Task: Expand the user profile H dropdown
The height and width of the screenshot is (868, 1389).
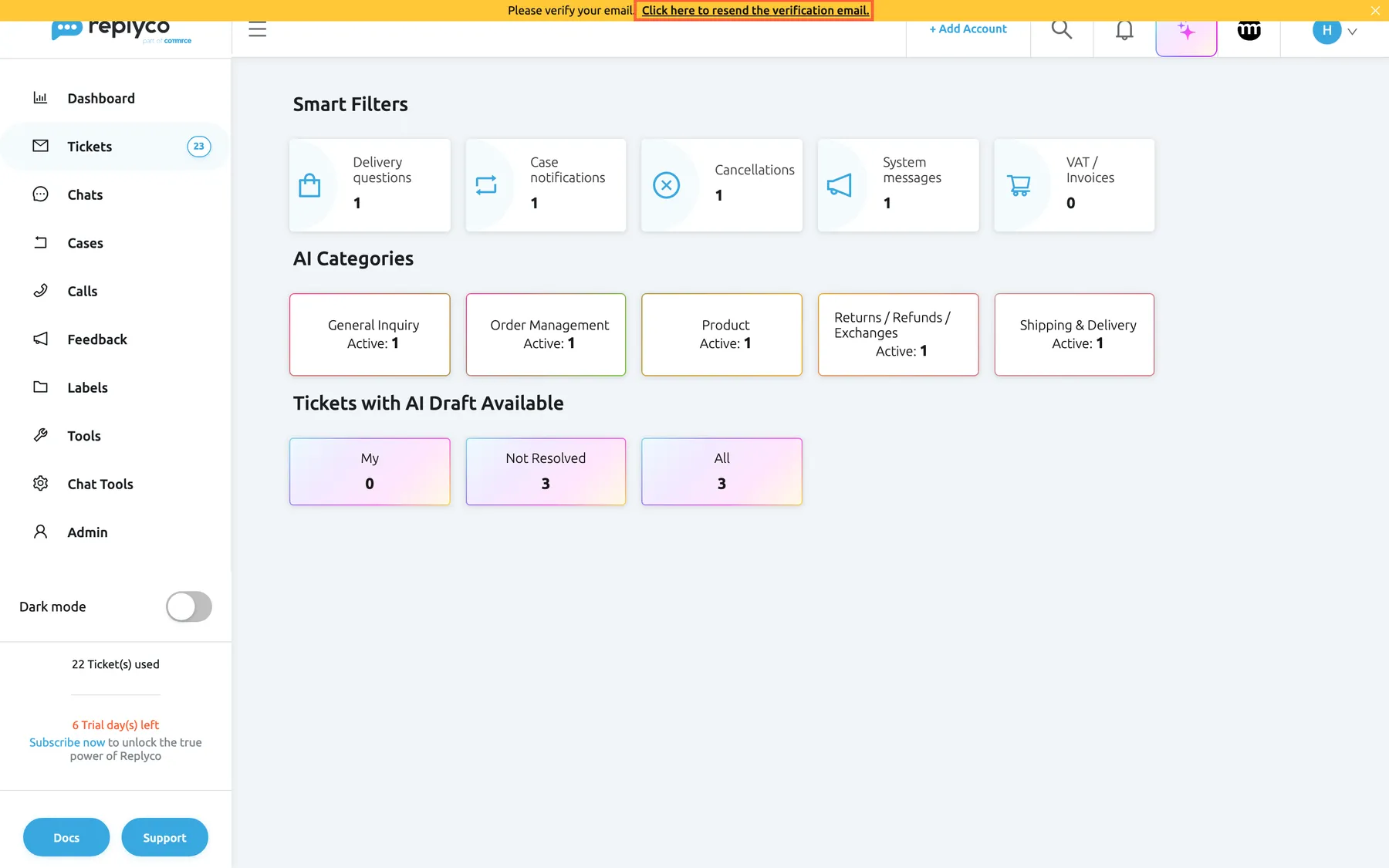Action: [1335, 31]
